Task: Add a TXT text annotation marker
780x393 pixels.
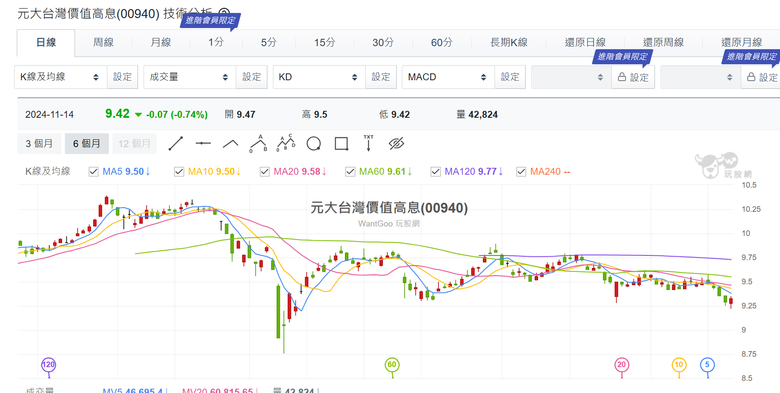Action: coord(369,143)
